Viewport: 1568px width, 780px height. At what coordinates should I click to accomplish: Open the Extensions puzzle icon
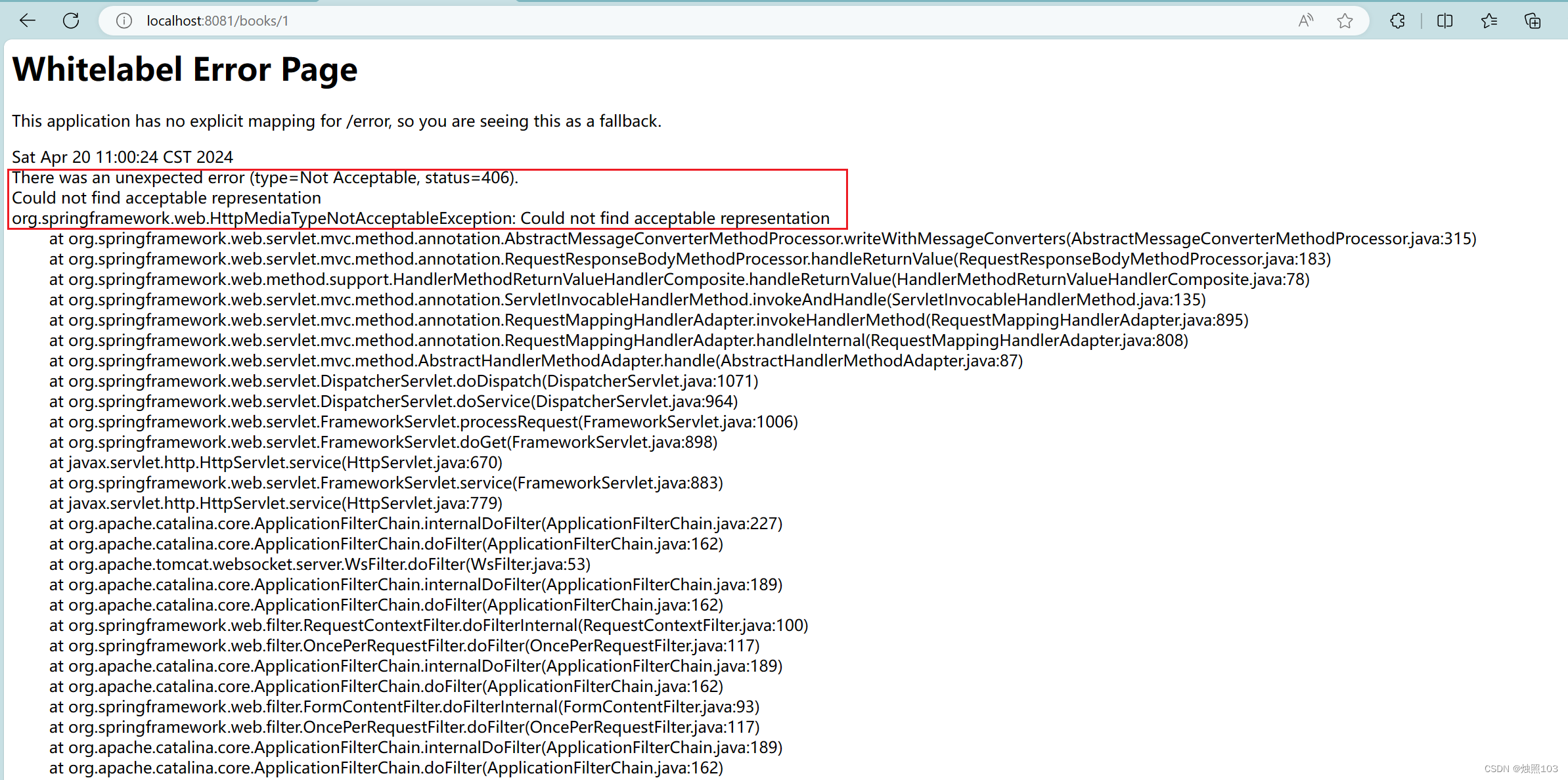click(x=1397, y=21)
